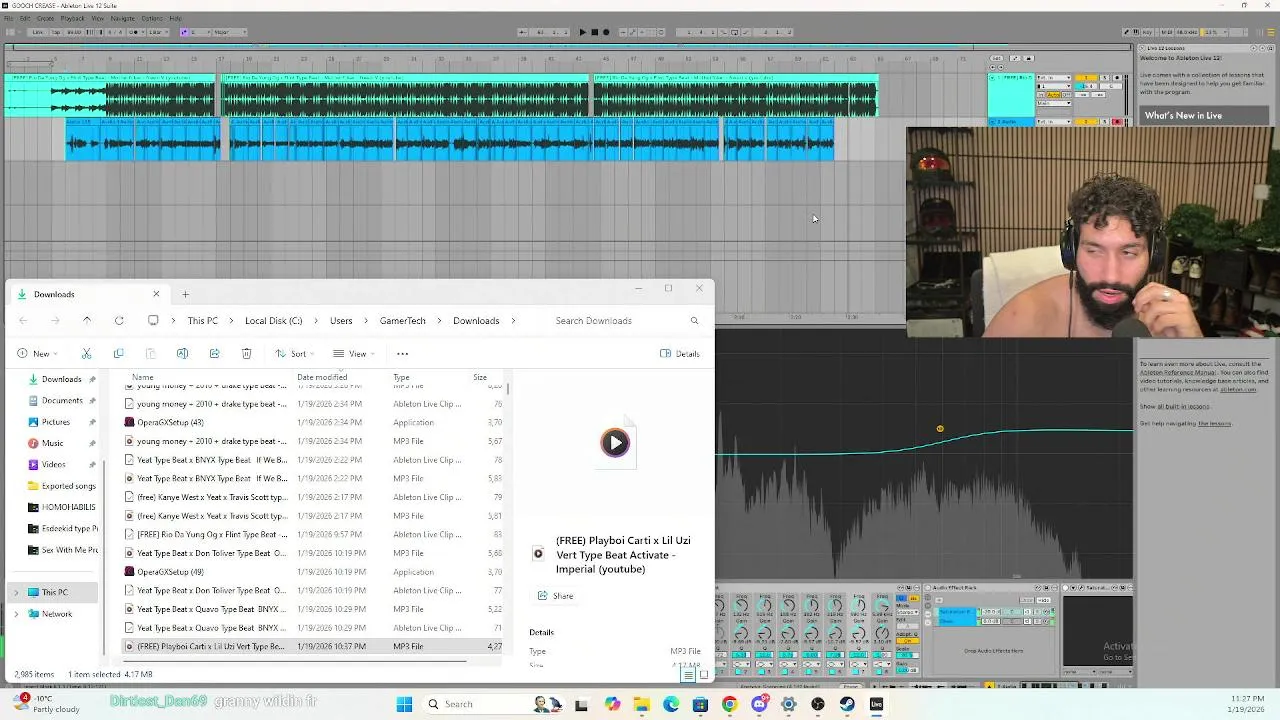Click Share button under the file preview

coord(556,596)
